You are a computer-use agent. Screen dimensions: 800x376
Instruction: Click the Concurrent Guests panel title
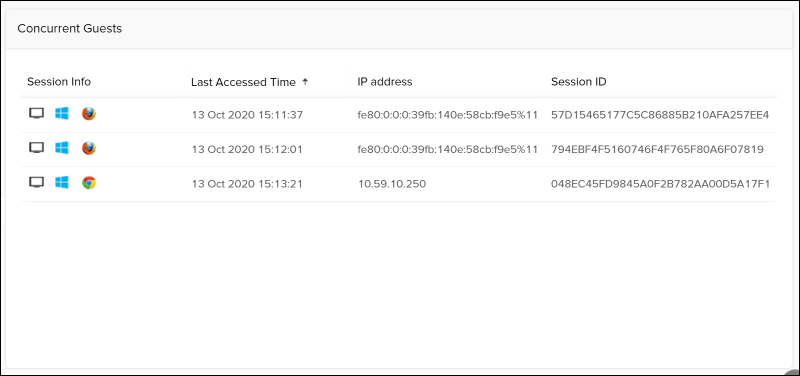(69, 29)
